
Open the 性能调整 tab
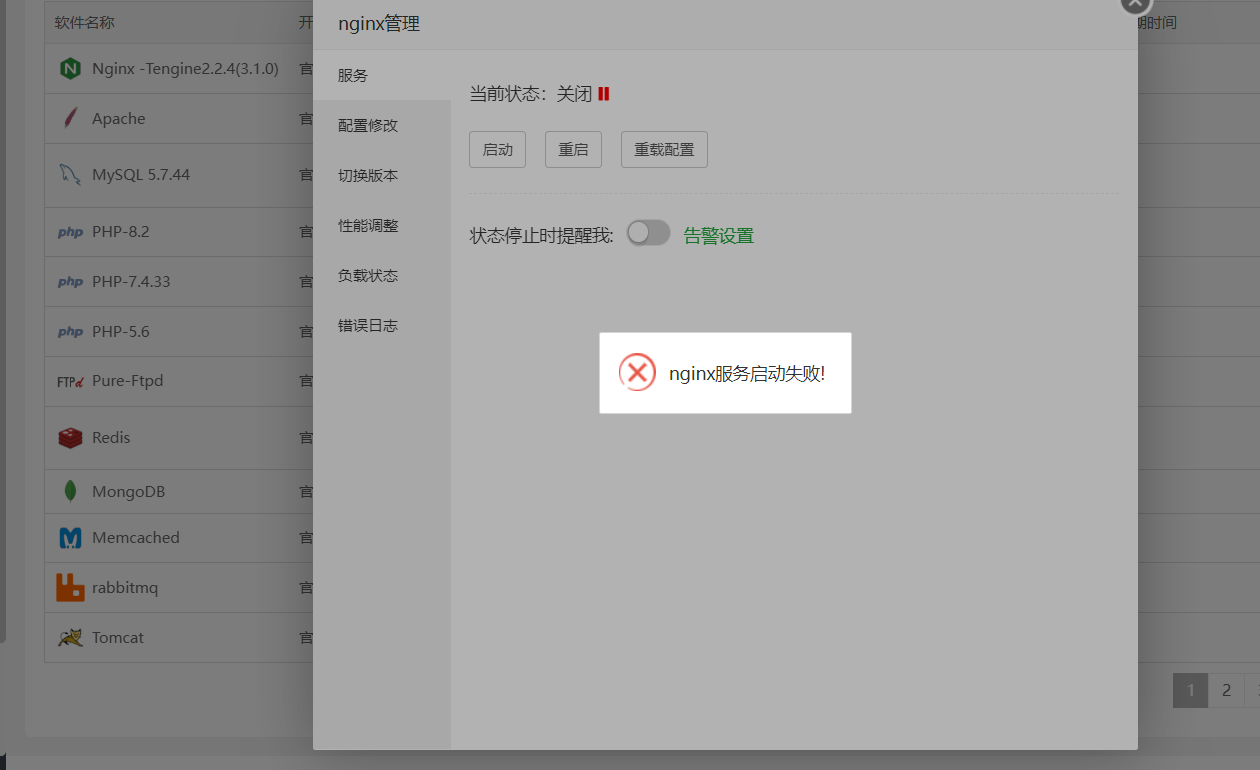coord(382,225)
